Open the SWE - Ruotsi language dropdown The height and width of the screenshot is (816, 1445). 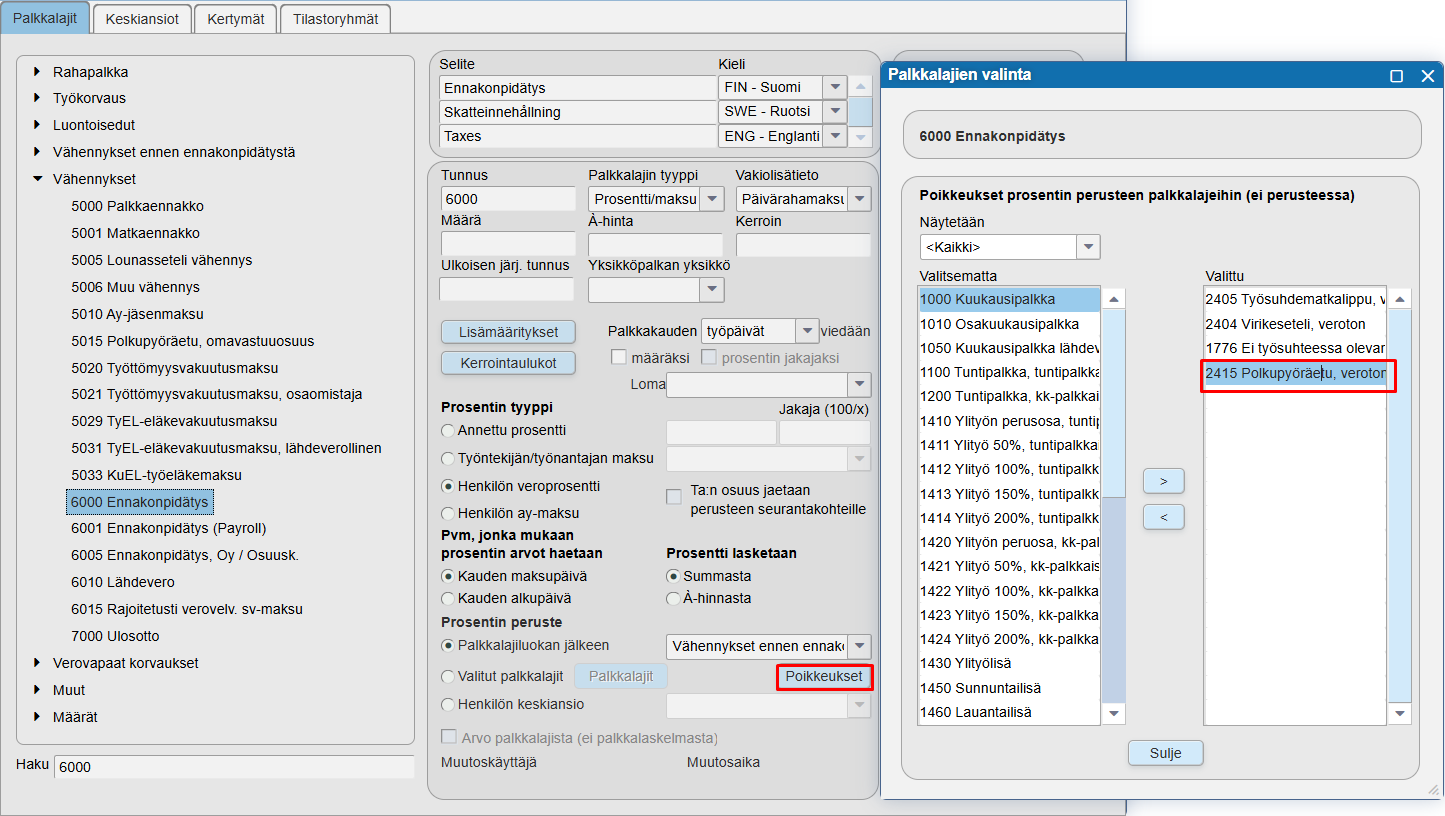(835, 111)
